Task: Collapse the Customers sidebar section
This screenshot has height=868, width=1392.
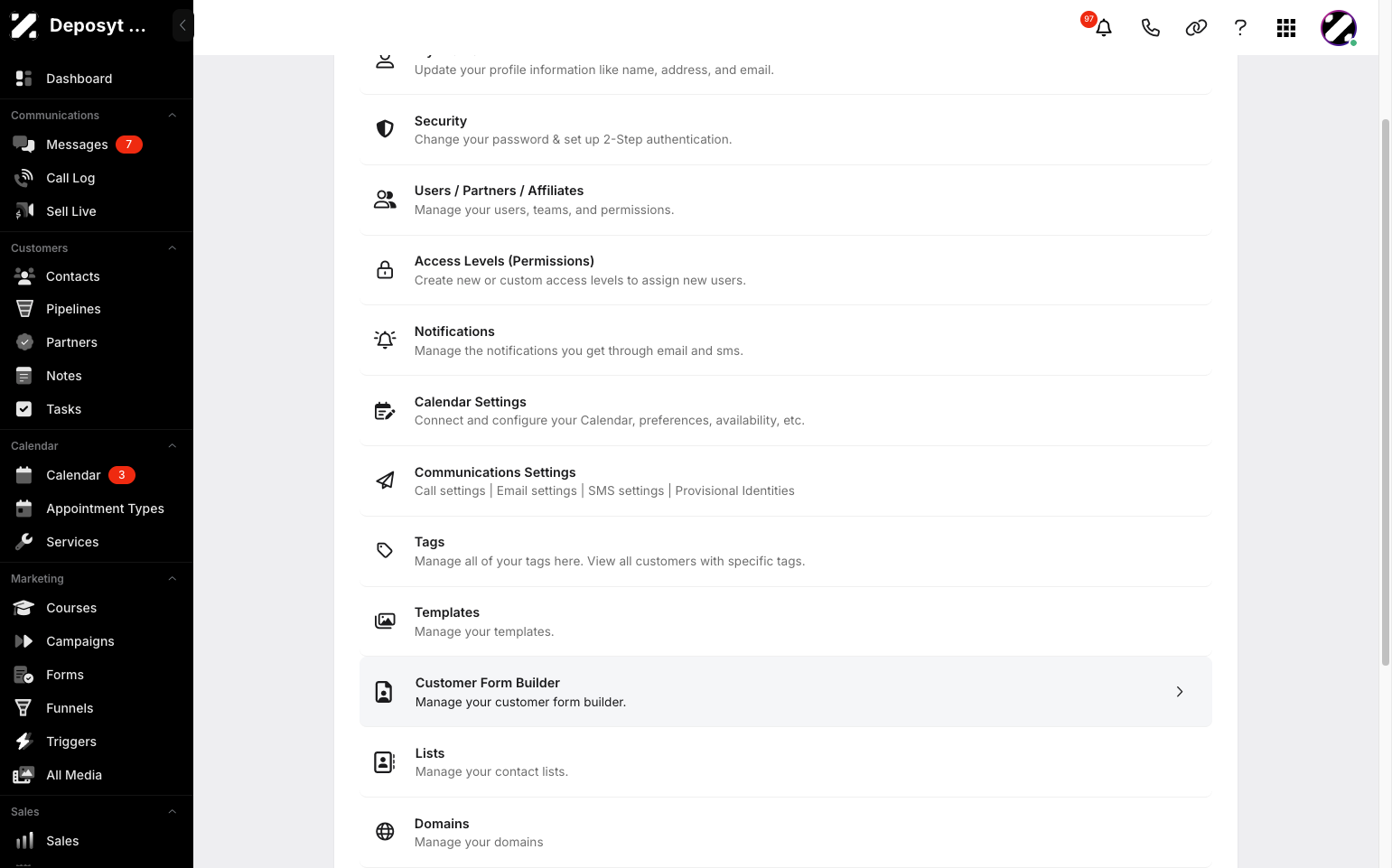Action: click(172, 248)
